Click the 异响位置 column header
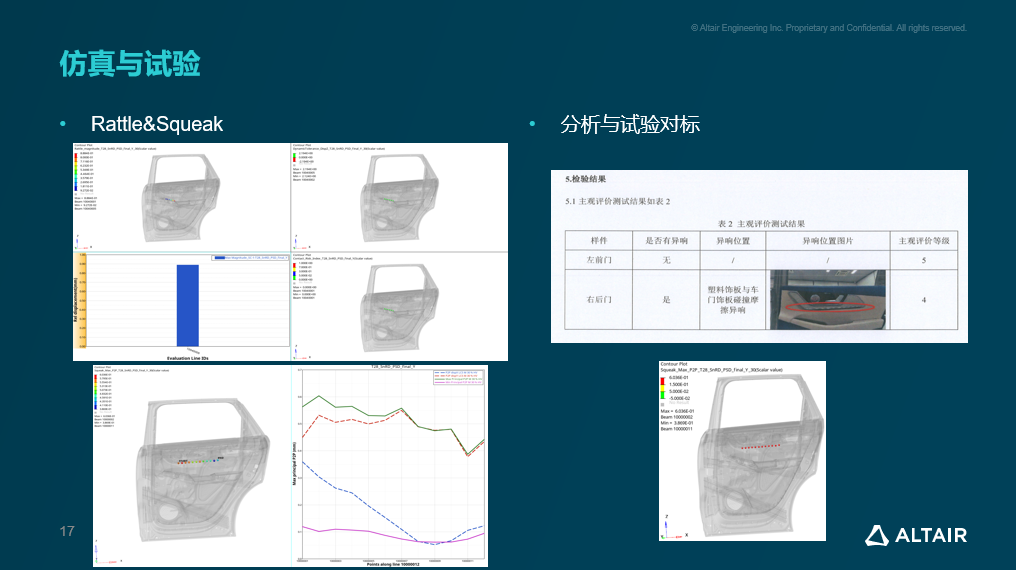 [x=733, y=240]
